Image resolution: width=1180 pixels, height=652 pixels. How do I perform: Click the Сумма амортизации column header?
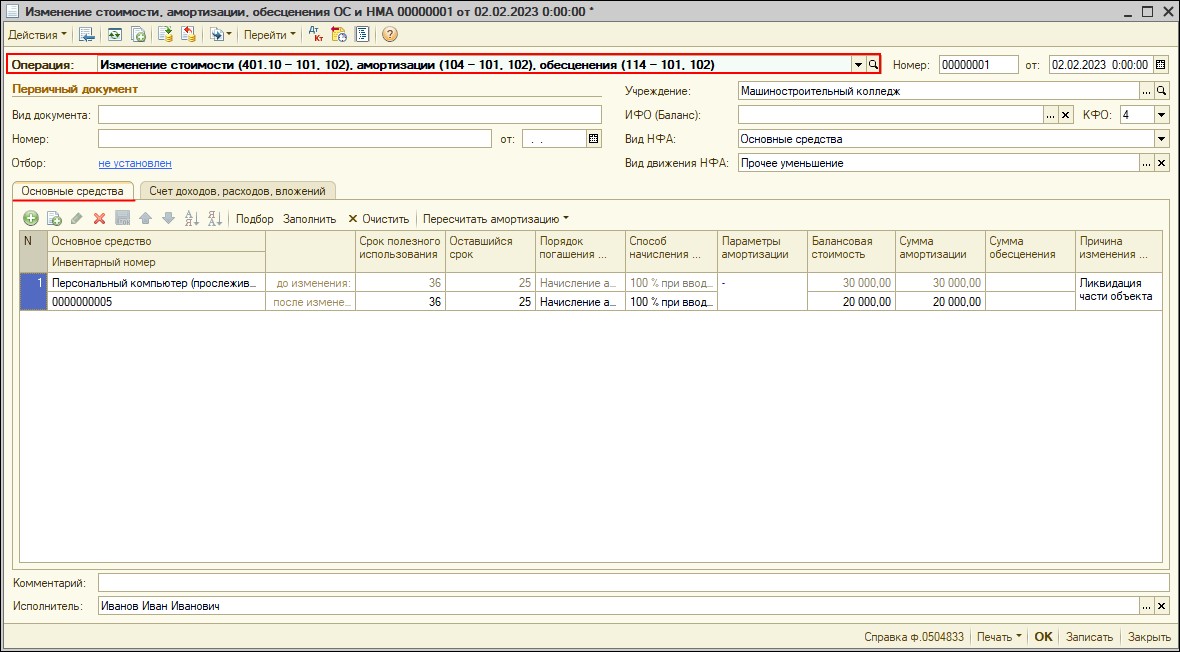pyautogui.click(x=940, y=251)
